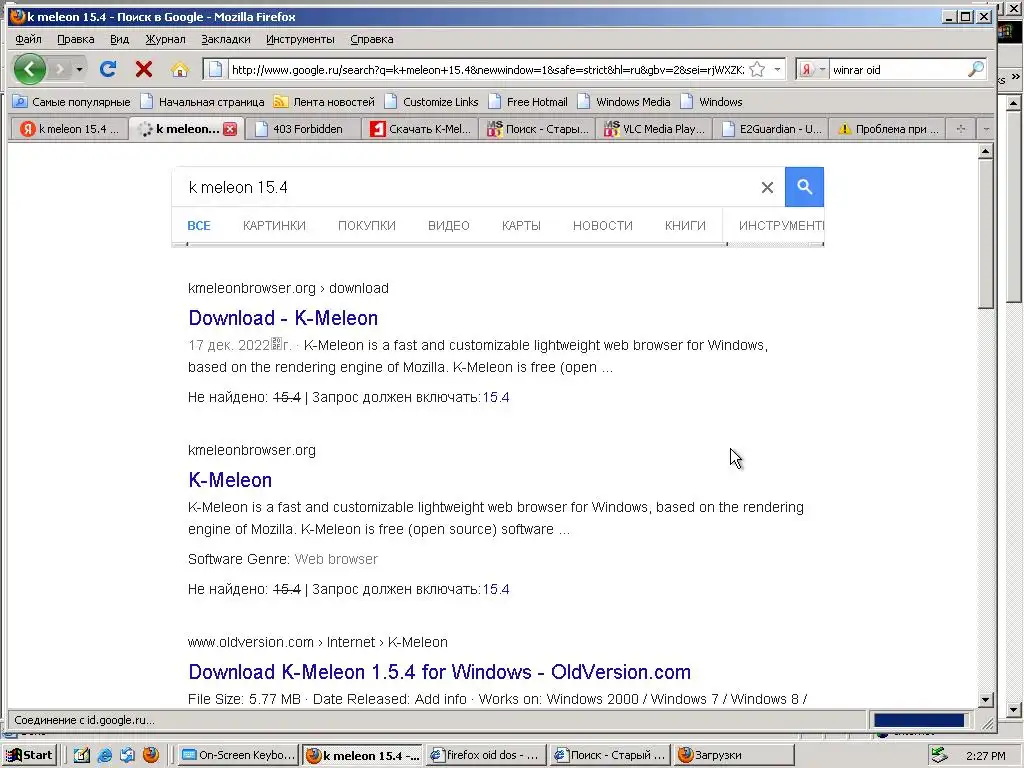Open the Customize Links bookmark
The height and width of the screenshot is (768, 1024).
432,102
